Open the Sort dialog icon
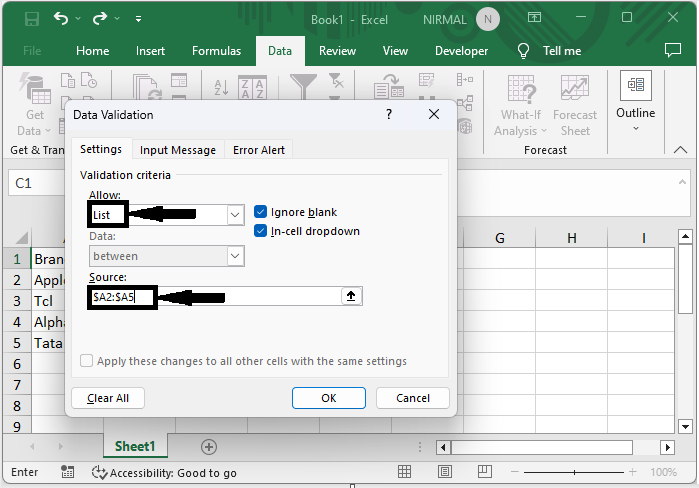Viewport: 699px width, 488px height. (252, 87)
